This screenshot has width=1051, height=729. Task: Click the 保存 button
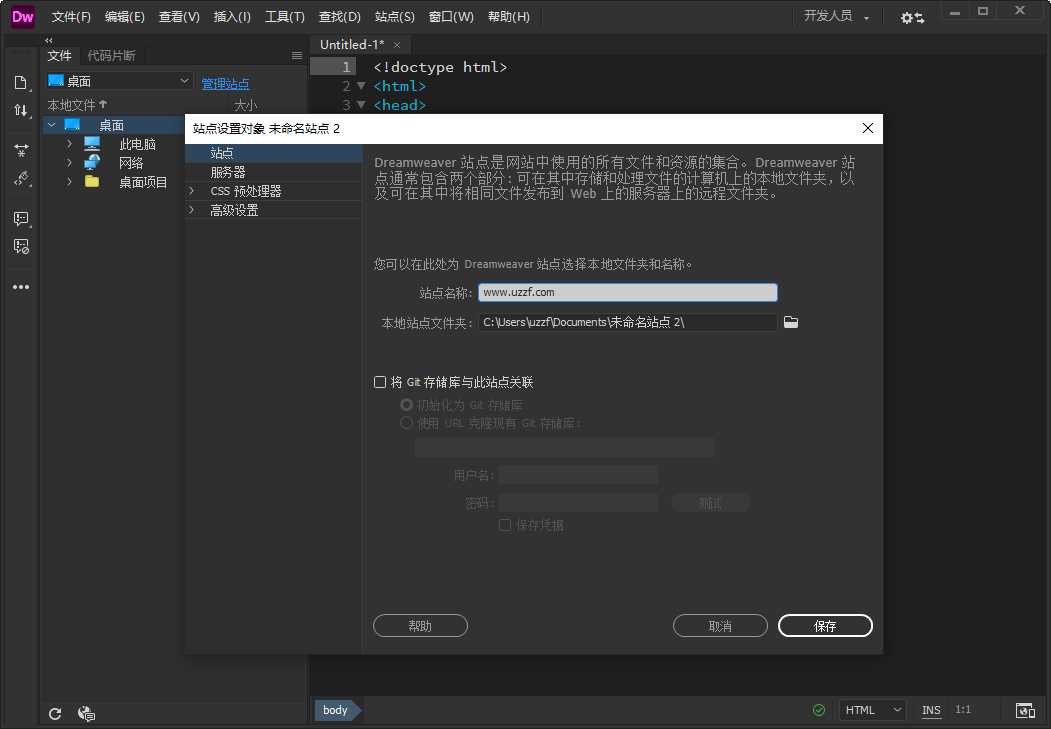(x=825, y=626)
